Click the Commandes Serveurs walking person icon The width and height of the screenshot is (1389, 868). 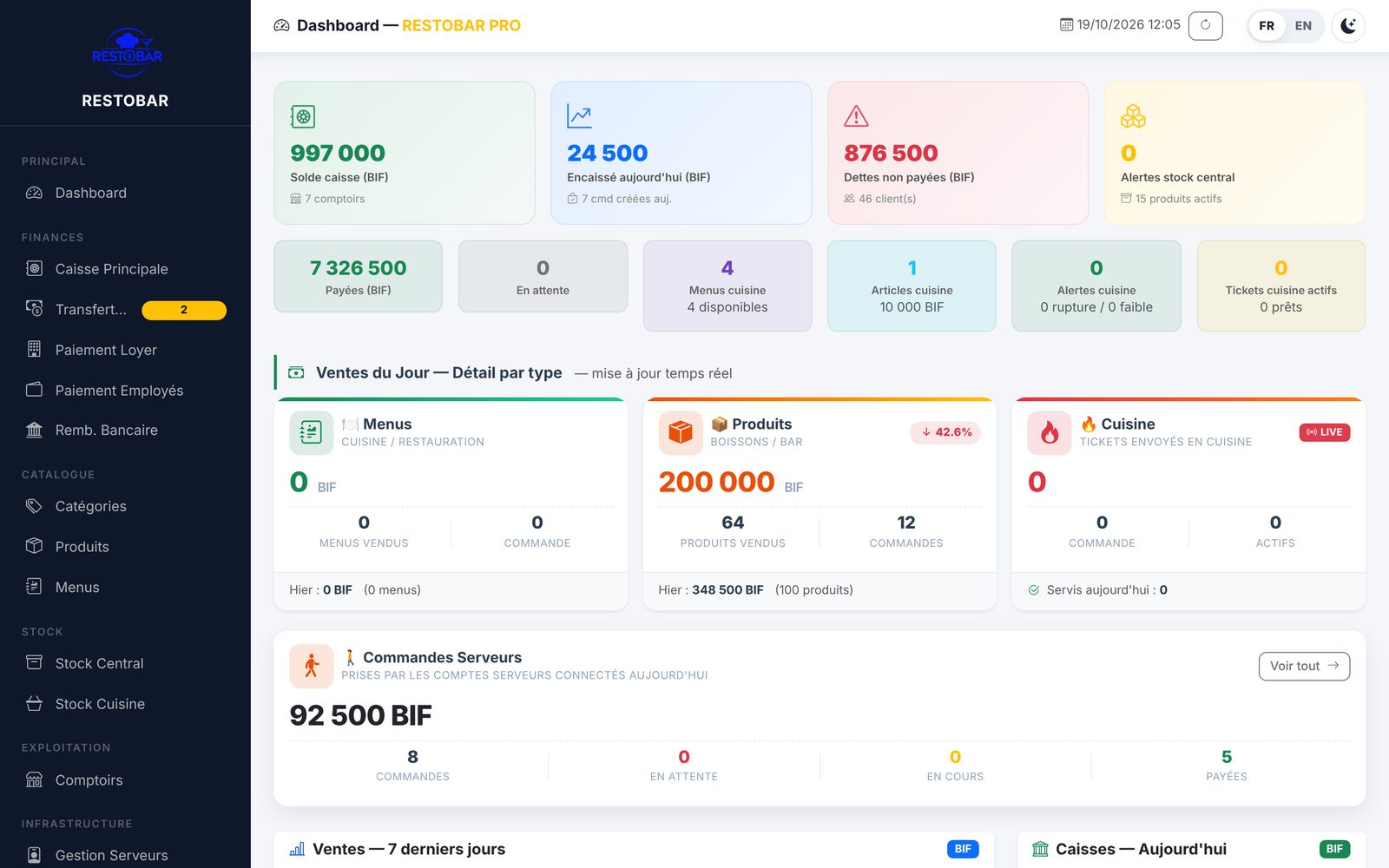[x=311, y=667]
